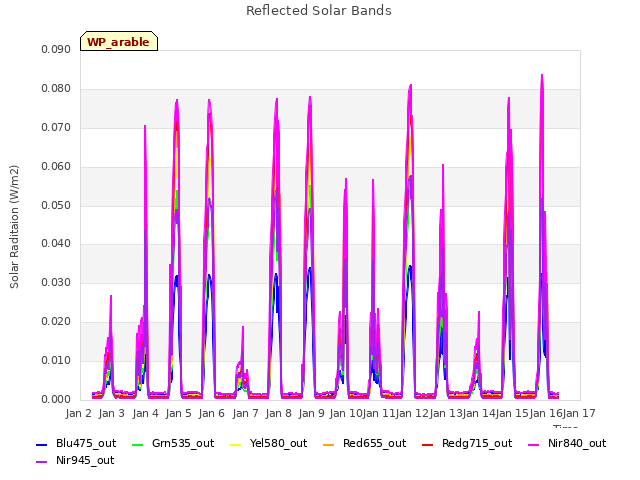Select the Red655_out legend label

[x=374, y=444]
